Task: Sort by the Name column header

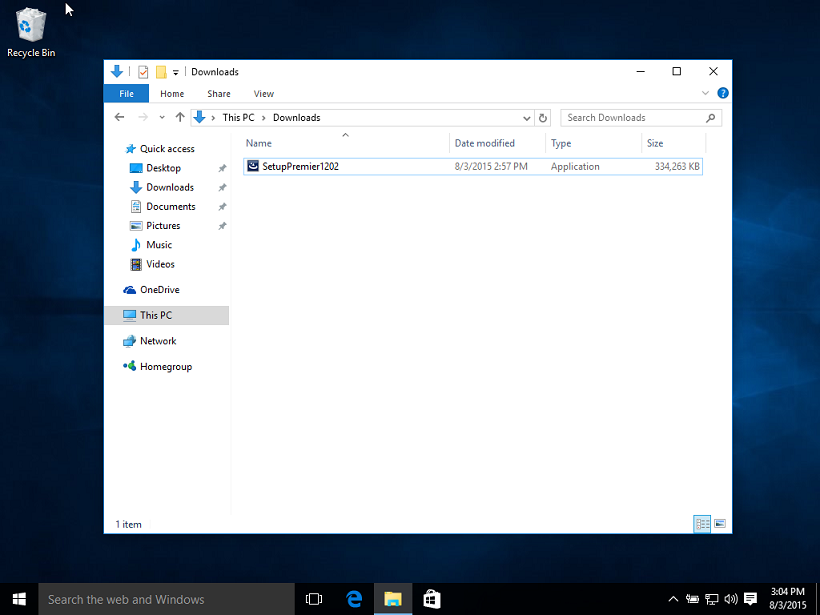Action: pos(346,143)
